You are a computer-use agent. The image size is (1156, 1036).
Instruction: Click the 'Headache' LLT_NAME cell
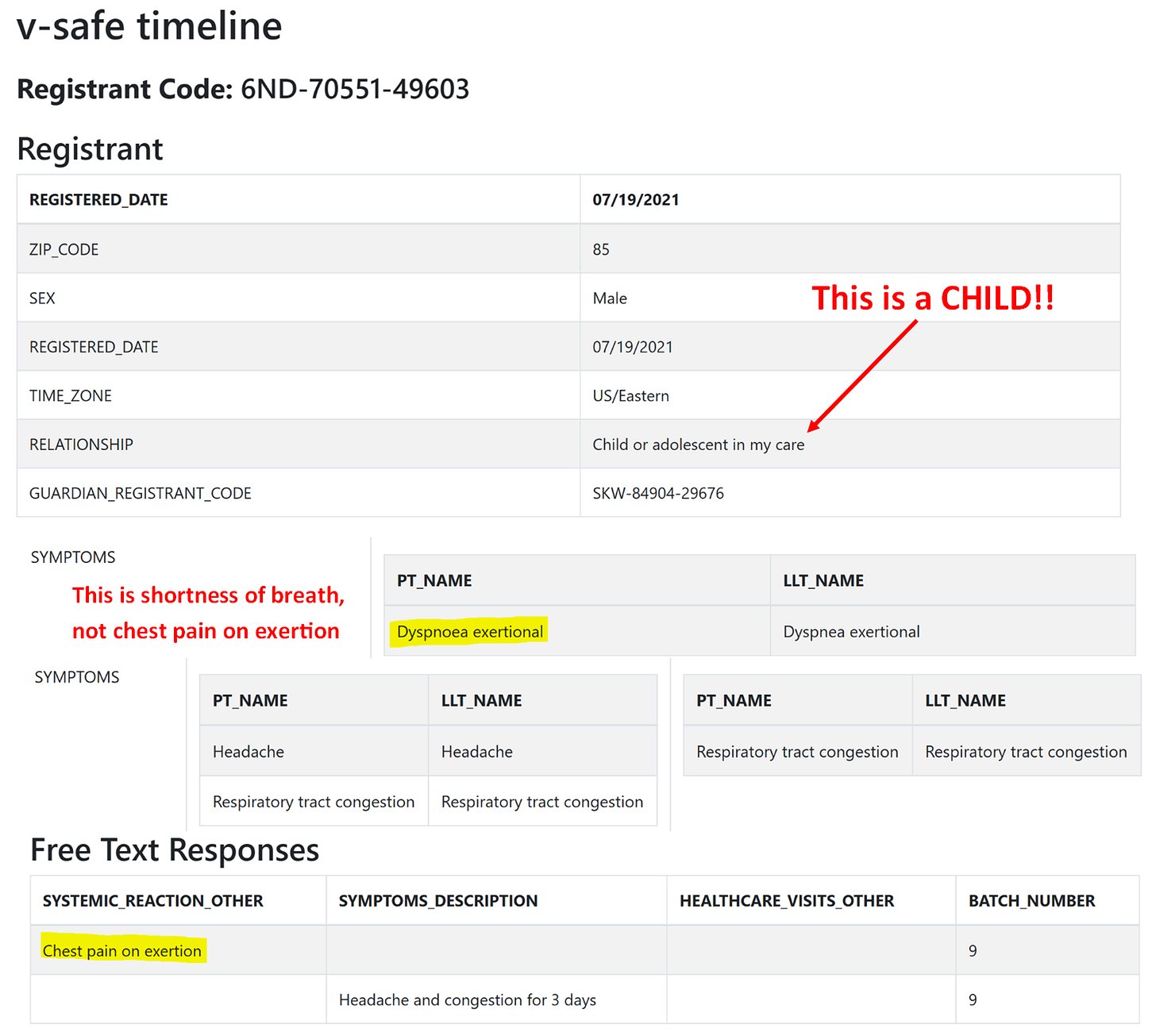[542, 751]
